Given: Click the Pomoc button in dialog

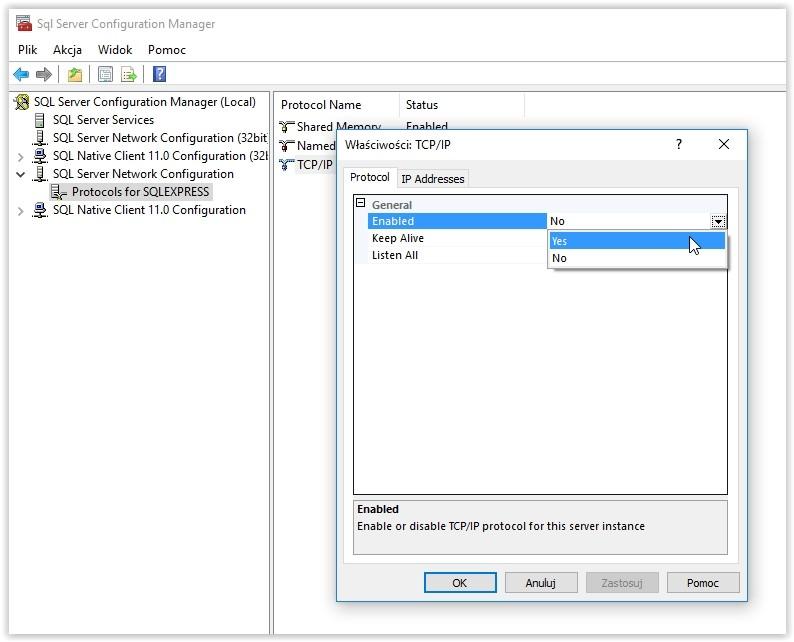Looking at the screenshot, I should [703, 583].
